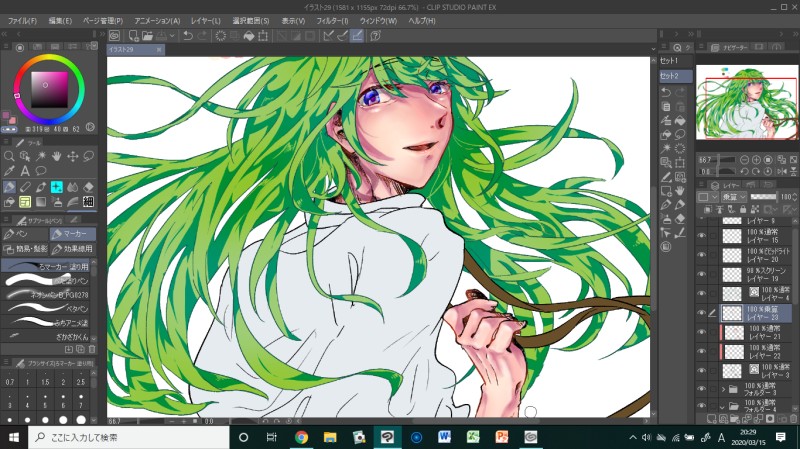Click Scale/Rotate transform icon in command bar
This screenshot has width=800, height=449.
point(263,36)
